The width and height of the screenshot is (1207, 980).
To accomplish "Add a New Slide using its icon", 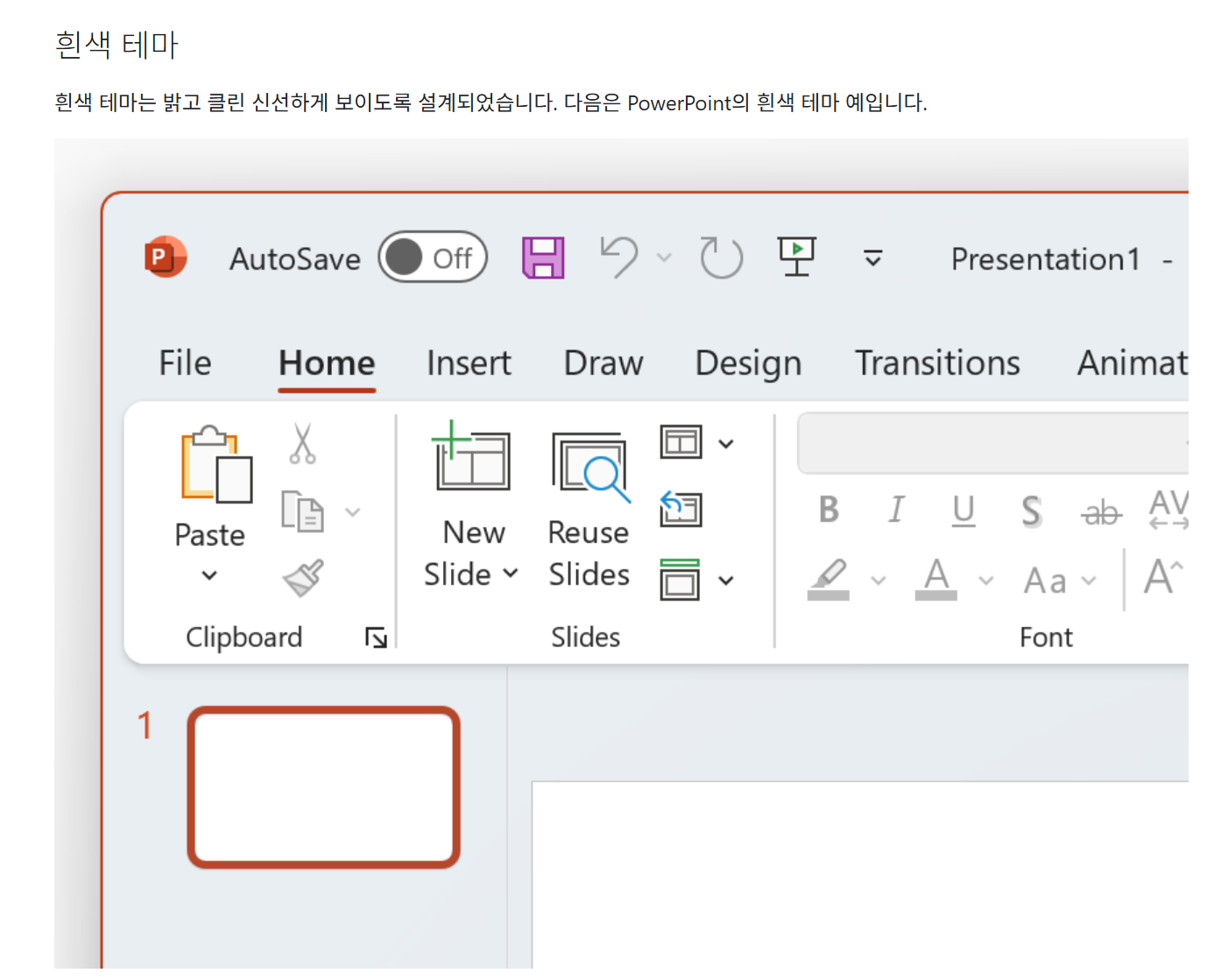I will point(472,455).
